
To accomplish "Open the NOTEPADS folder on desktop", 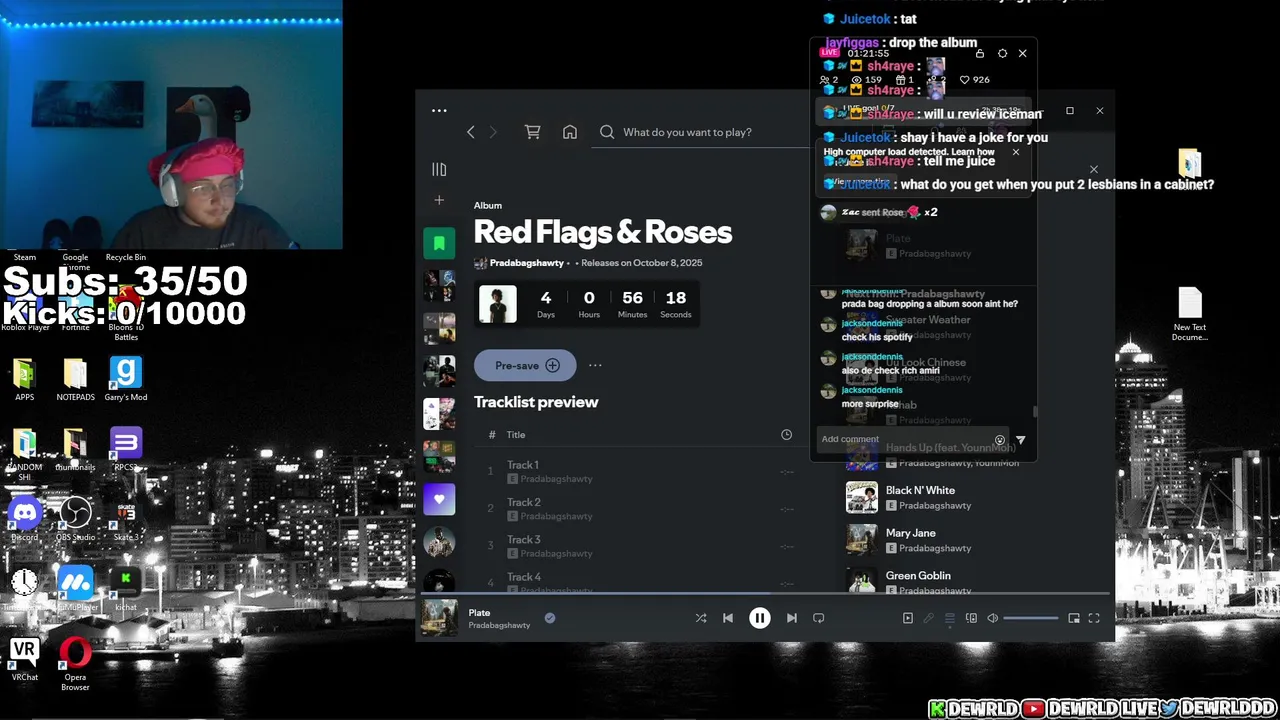I will 75,378.
